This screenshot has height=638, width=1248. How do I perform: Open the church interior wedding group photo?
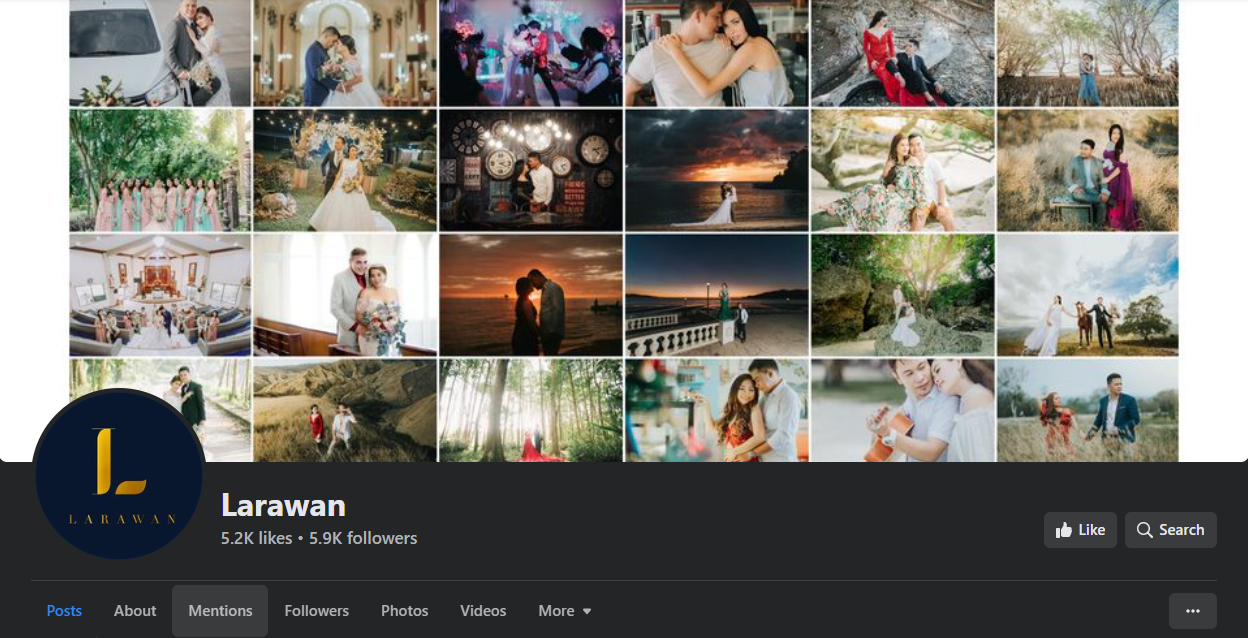coord(160,295)
